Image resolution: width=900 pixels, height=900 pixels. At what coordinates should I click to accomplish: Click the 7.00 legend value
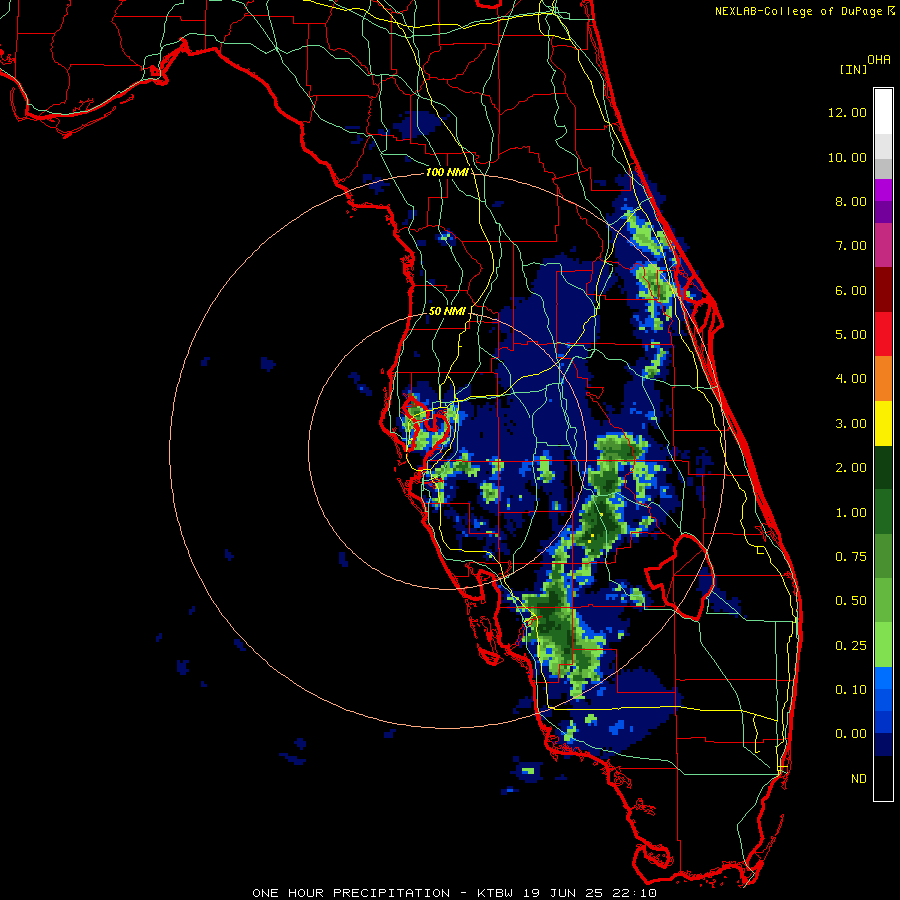pyautogui.click(x=851, y=246)
